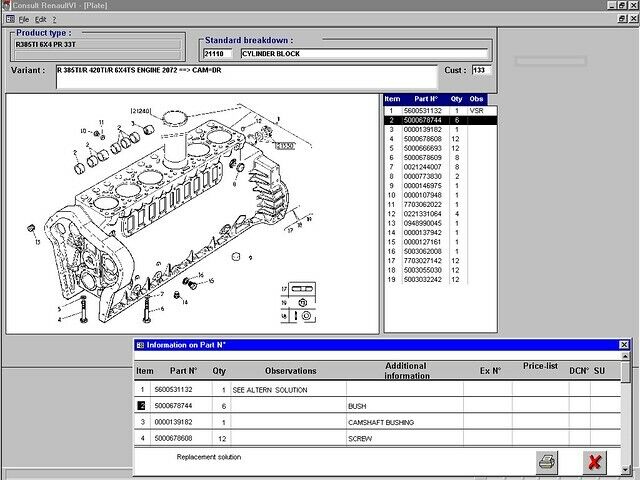Click the Information dialog title bar icon
Screen dimensions: 640x480
pos(140,345)
